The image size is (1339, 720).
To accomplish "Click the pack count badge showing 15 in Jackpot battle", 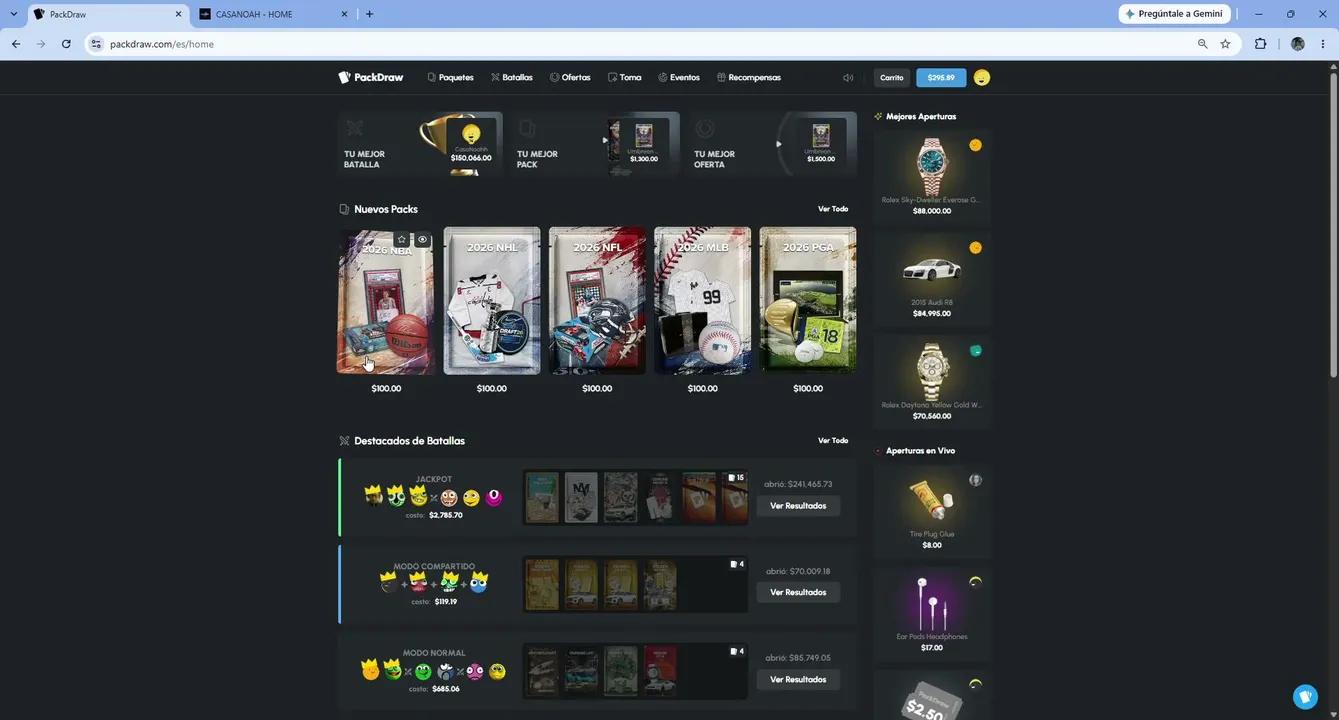I will pos(735,478).
